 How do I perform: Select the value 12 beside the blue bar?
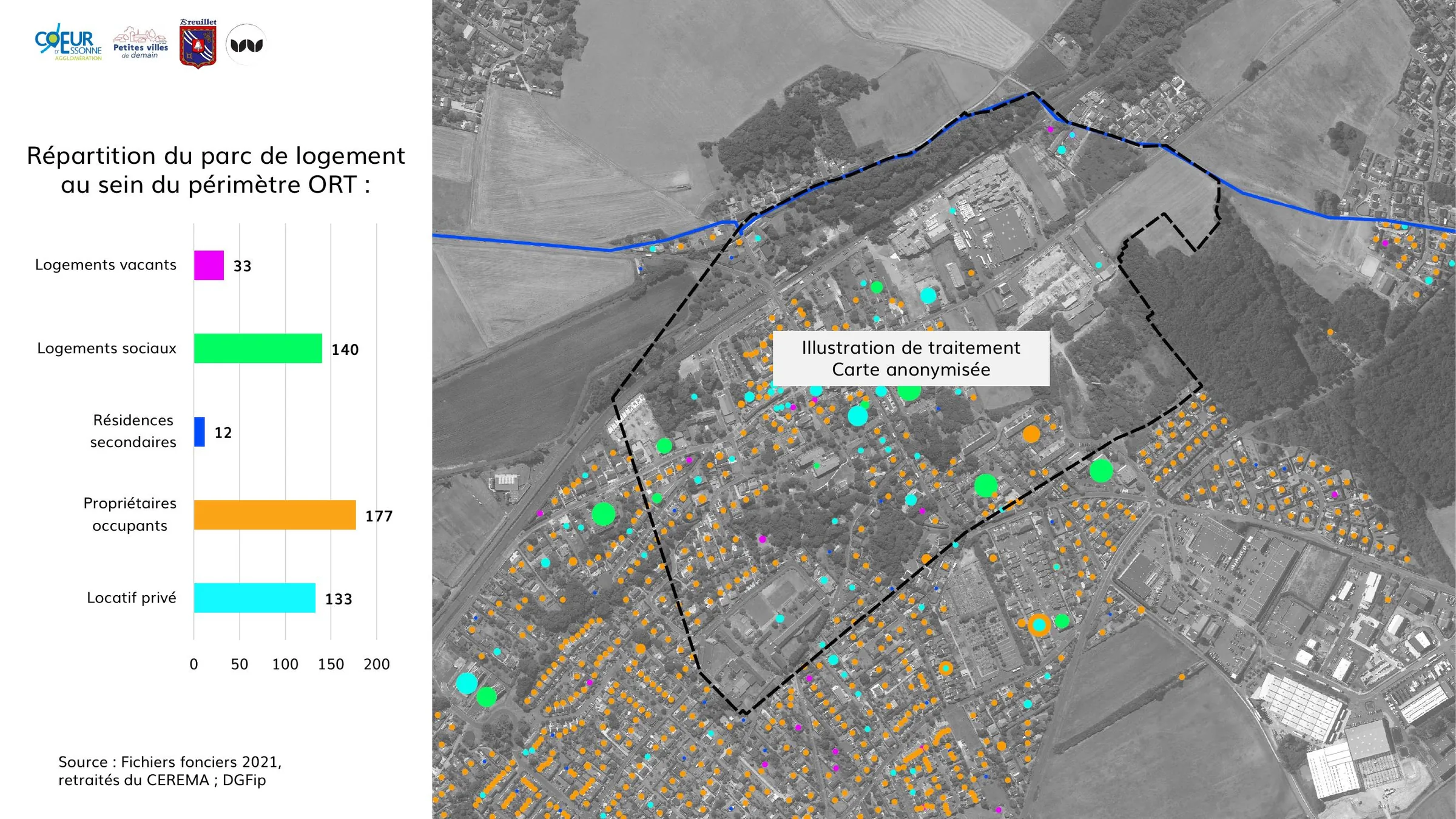tap(223, 433)
